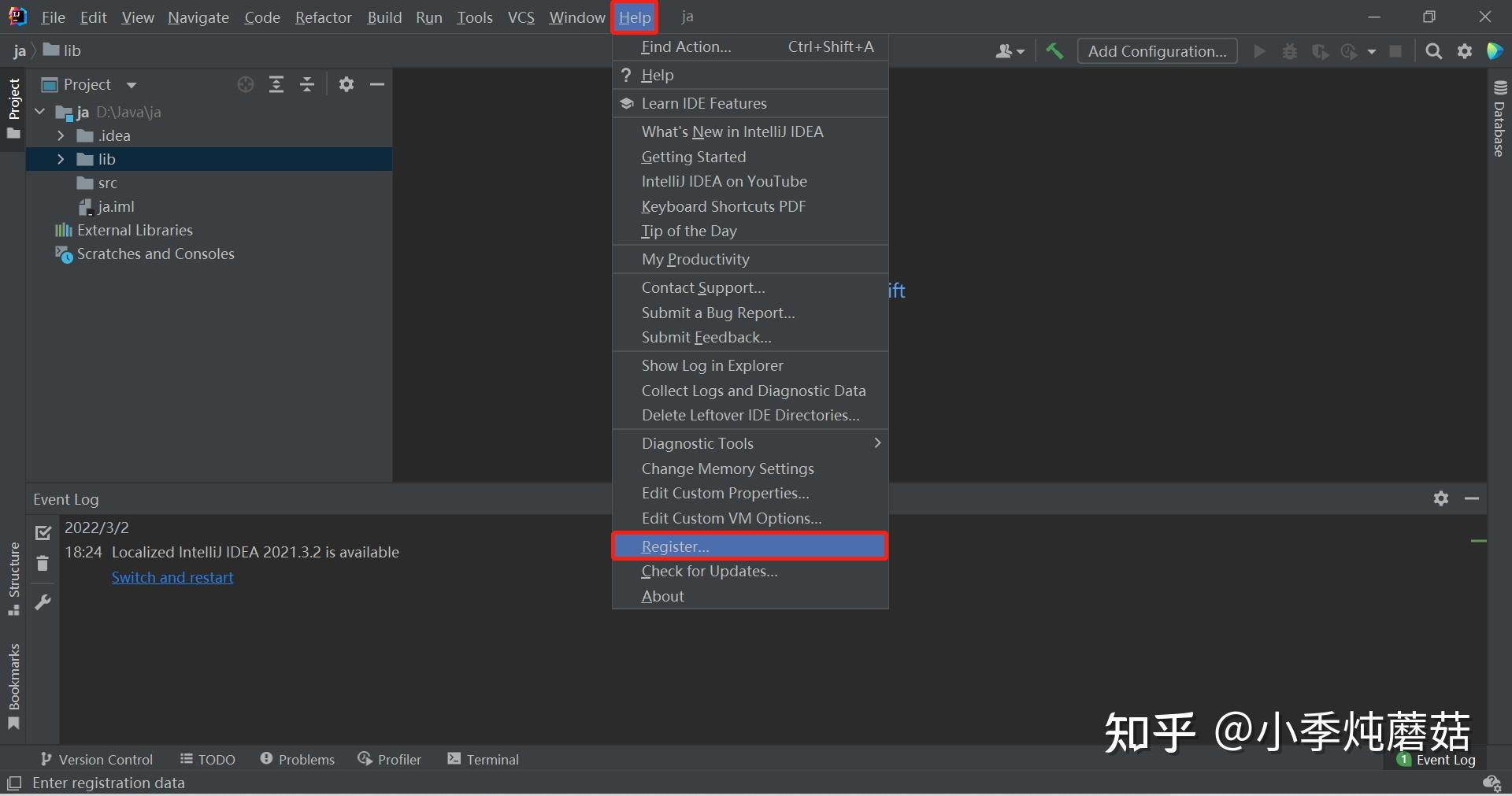This screenshot has height=796, width=1512.
Task: Select Edit Custom VM Options...
Action: click(750, 518)
